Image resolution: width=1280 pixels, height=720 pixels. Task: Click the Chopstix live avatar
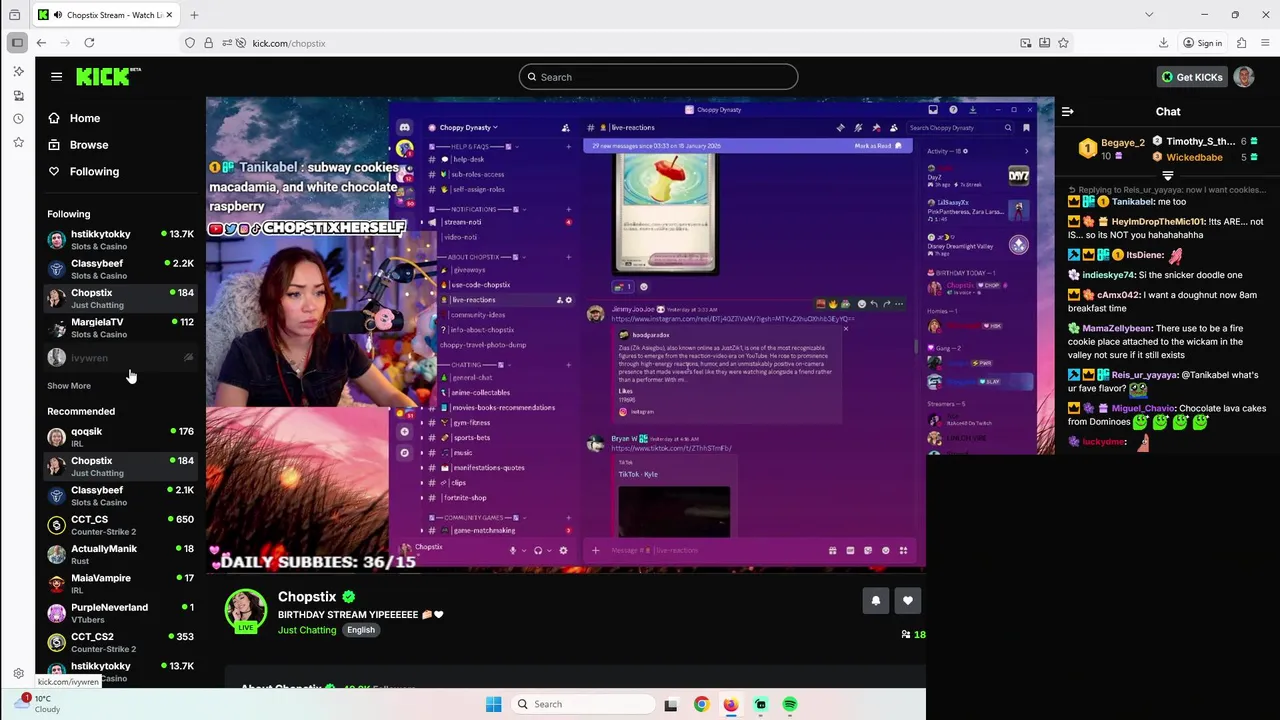point(245,611)
